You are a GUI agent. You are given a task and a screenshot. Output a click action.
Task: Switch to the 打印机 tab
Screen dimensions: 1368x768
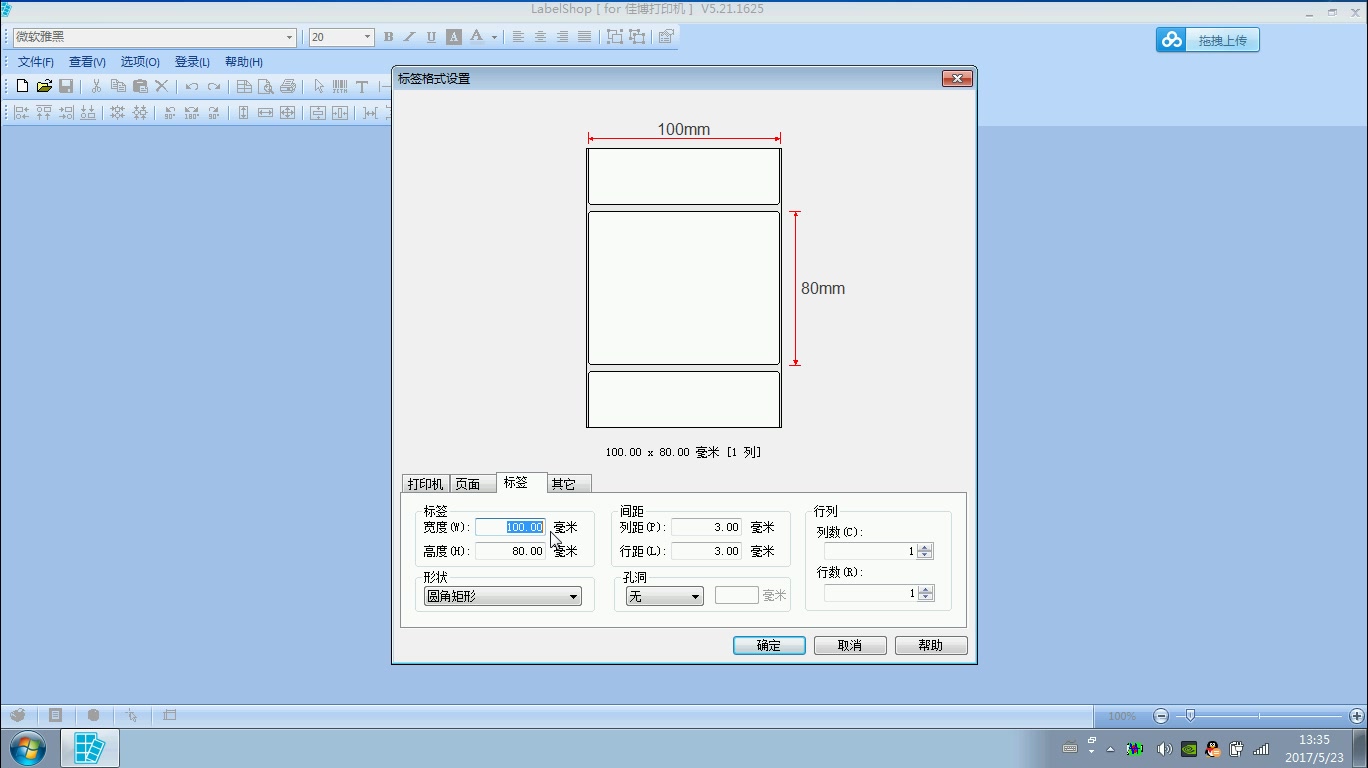pyautogui.click(x=425, y=484)
